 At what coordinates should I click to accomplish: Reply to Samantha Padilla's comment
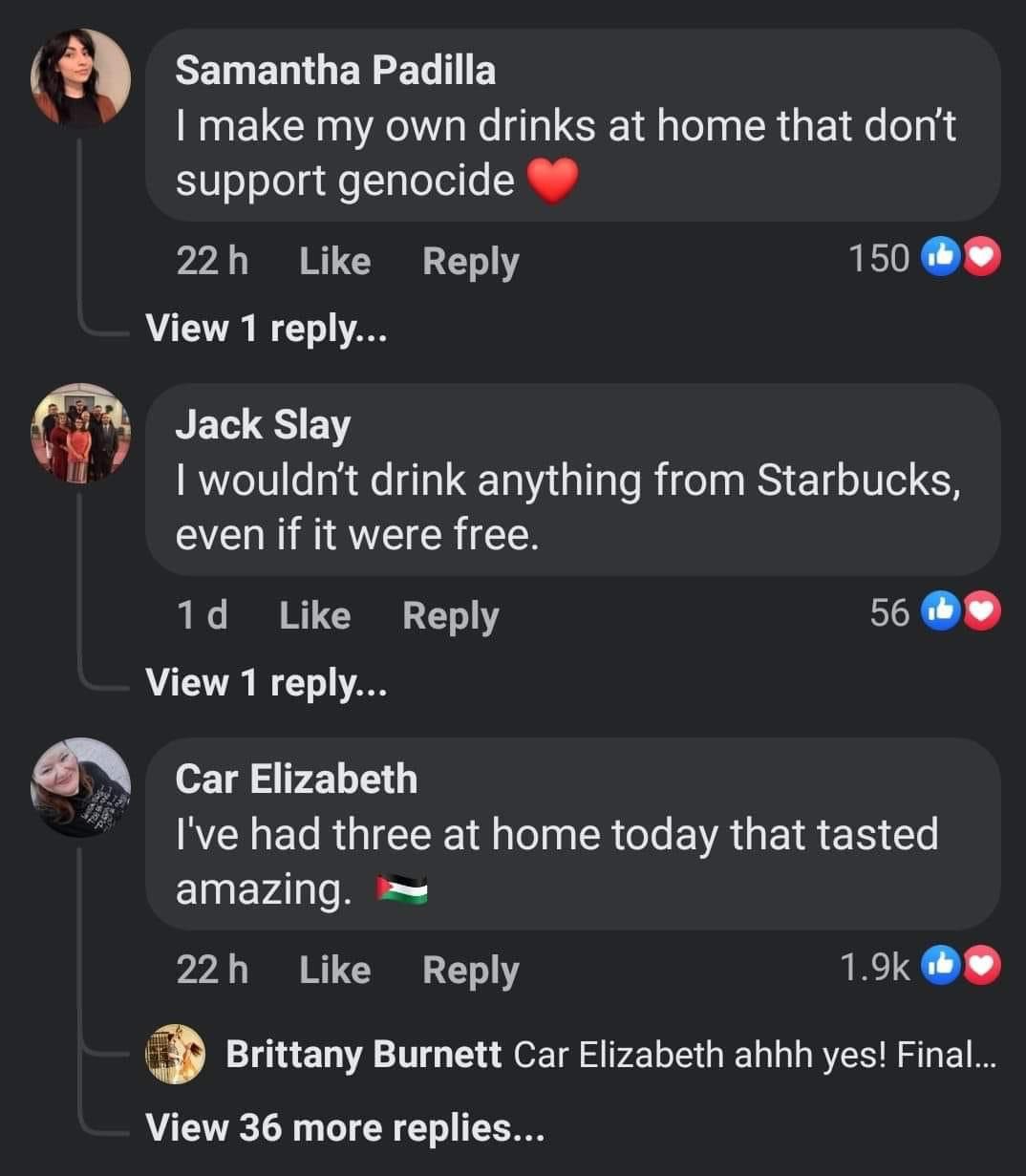[470, 260]
